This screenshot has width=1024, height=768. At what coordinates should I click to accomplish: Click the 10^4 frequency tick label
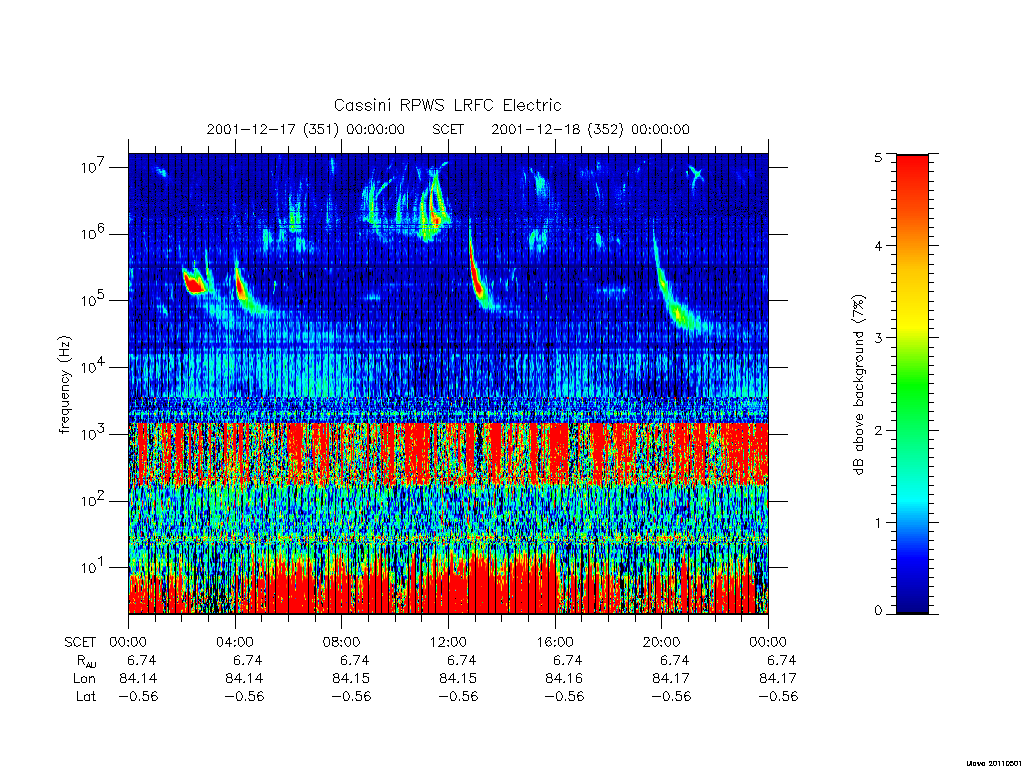(94, 367)
